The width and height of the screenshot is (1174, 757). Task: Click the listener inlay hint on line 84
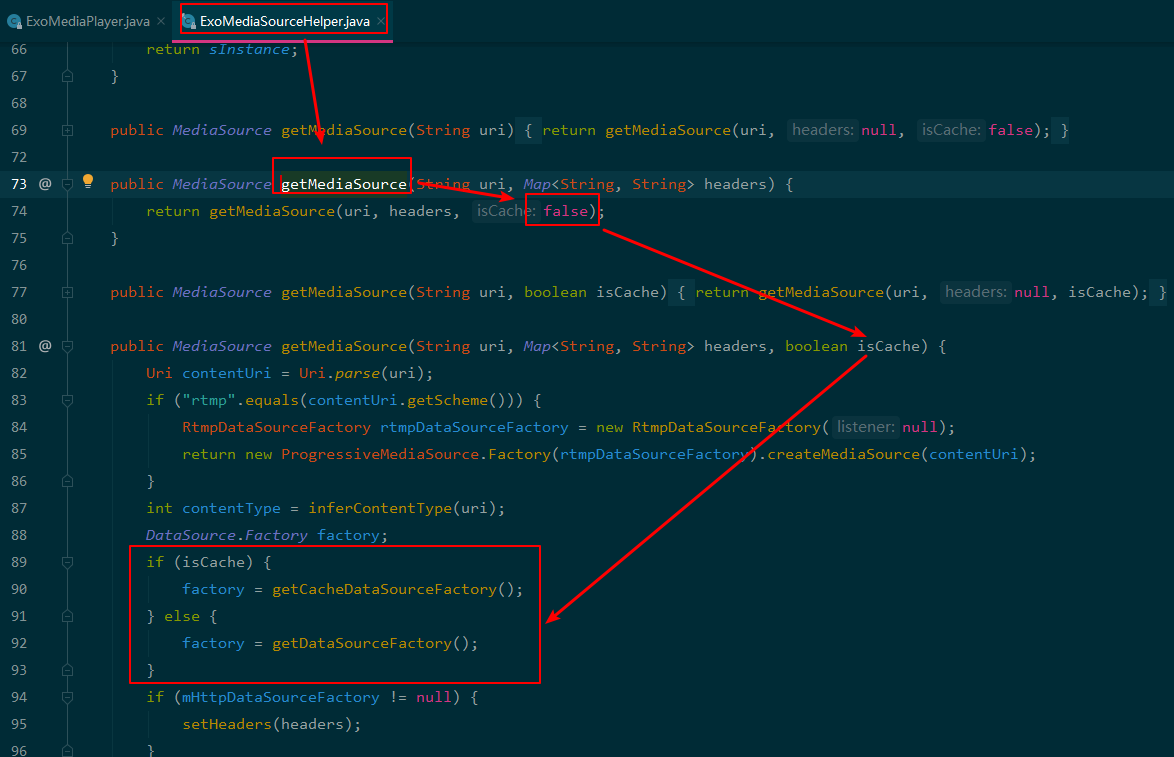(x=866, y=427)
